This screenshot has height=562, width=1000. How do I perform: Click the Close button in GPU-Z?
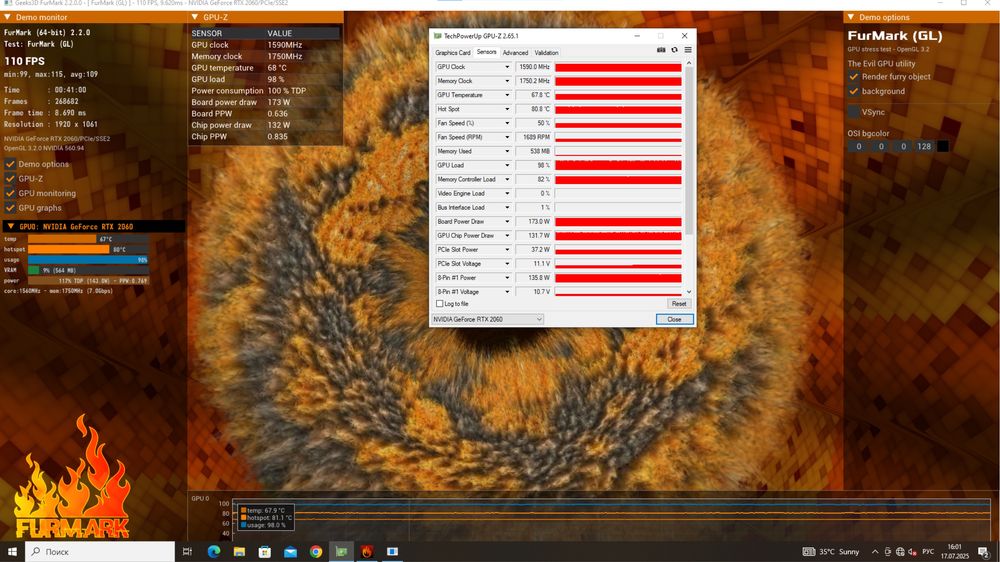point(674,319)
